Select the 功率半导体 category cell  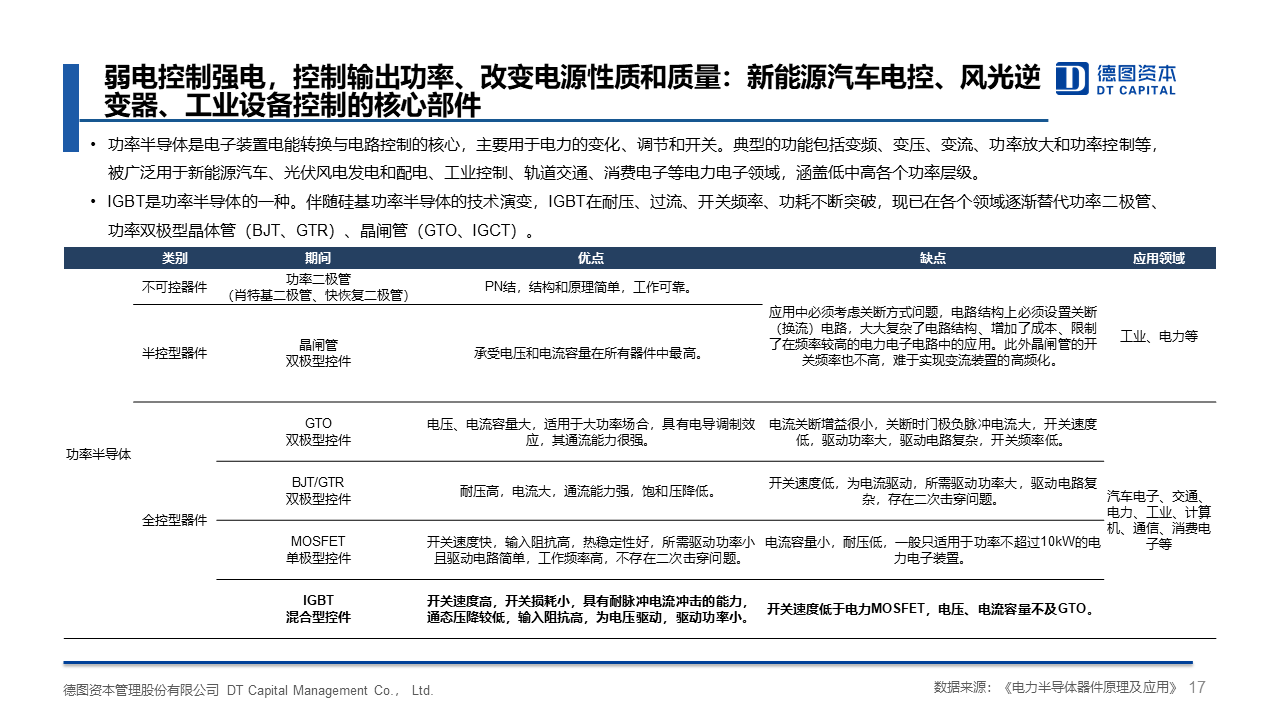(98, 454)
